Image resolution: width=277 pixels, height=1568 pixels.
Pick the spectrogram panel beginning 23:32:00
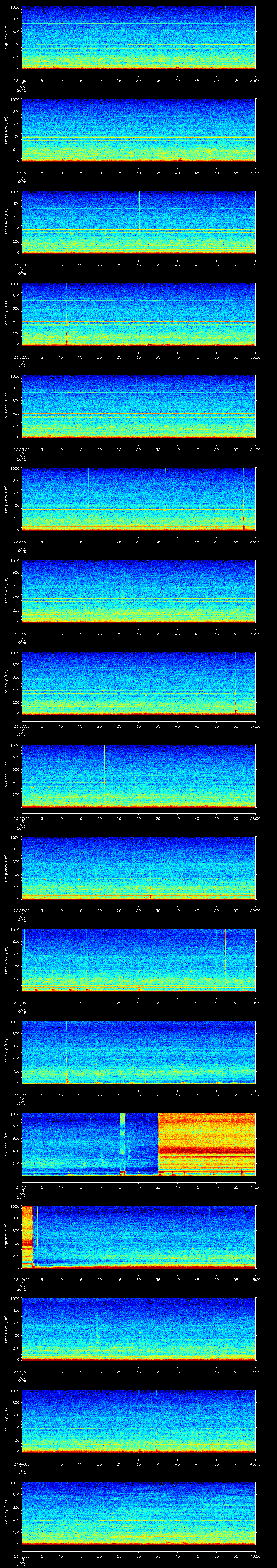tap(138, 315)
